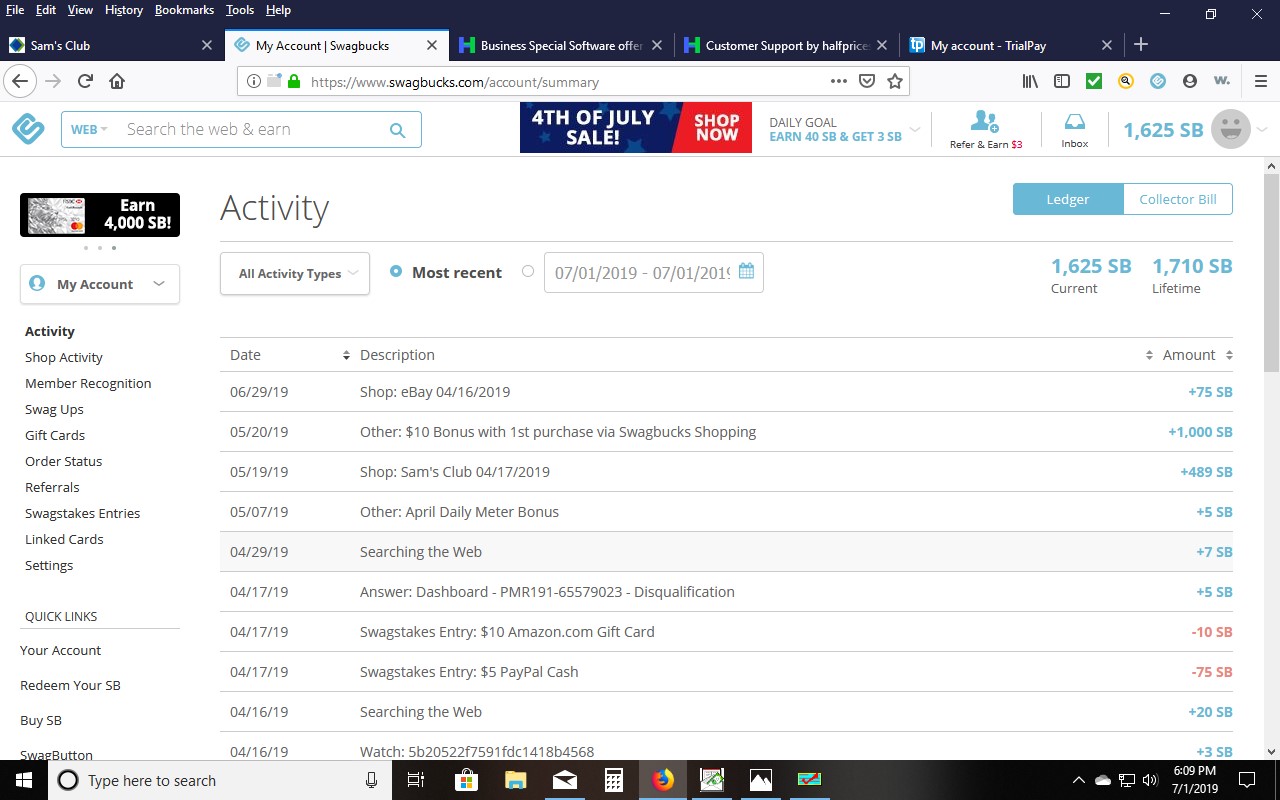
Task: Open the Swagbucks Inbox
Action: pos(1075,129)
